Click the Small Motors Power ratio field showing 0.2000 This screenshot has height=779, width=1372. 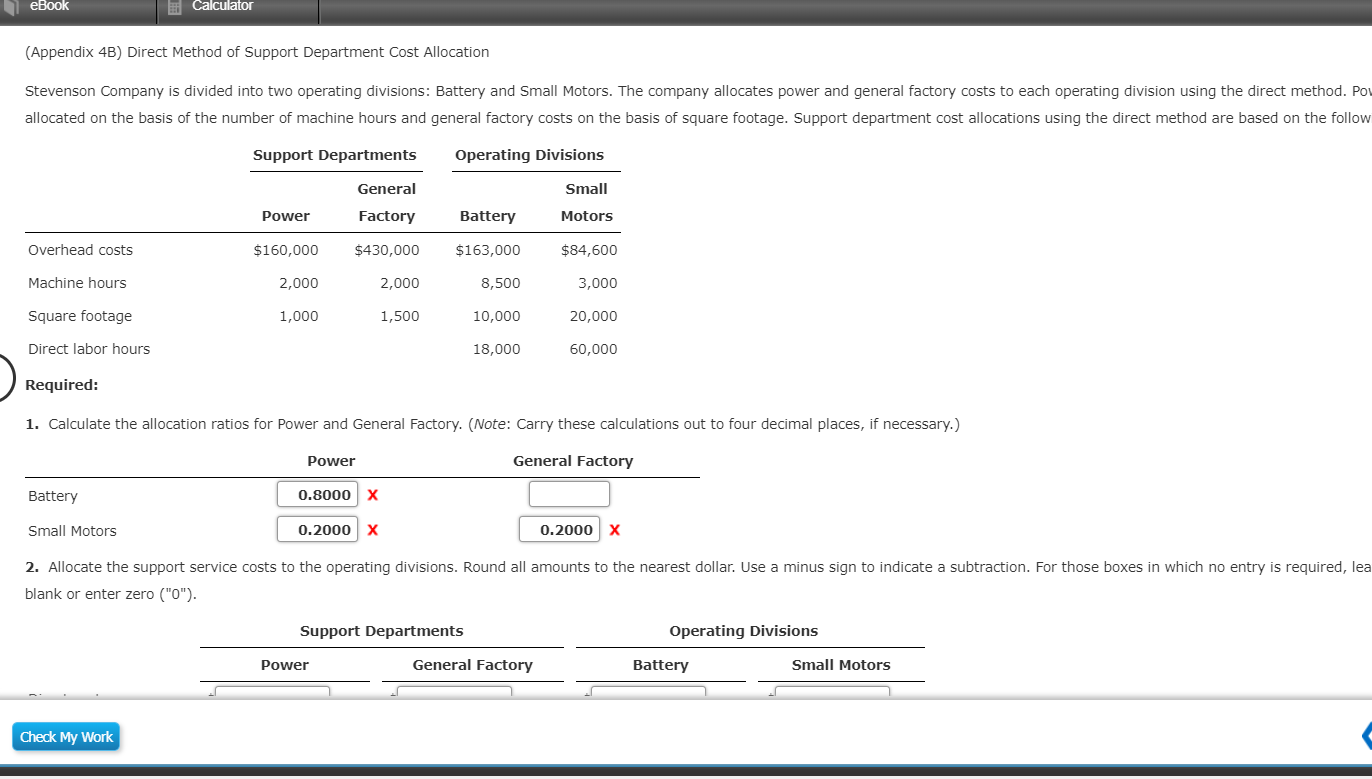[317, 529]
